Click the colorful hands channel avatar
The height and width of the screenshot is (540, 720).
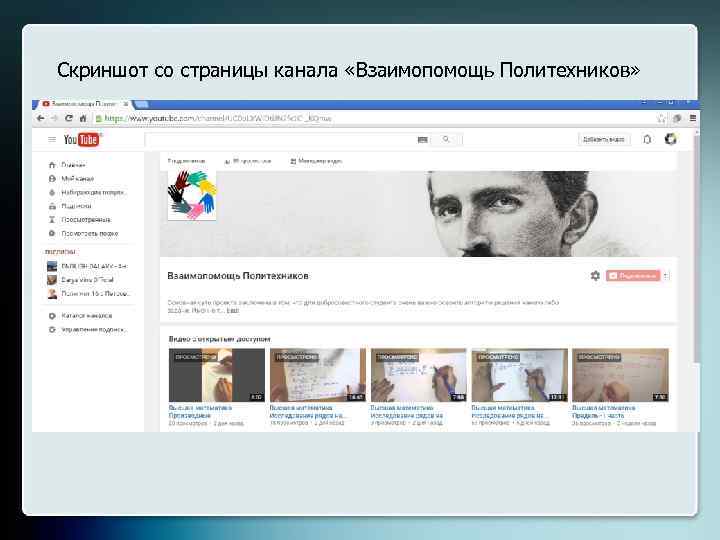[192, 195]
